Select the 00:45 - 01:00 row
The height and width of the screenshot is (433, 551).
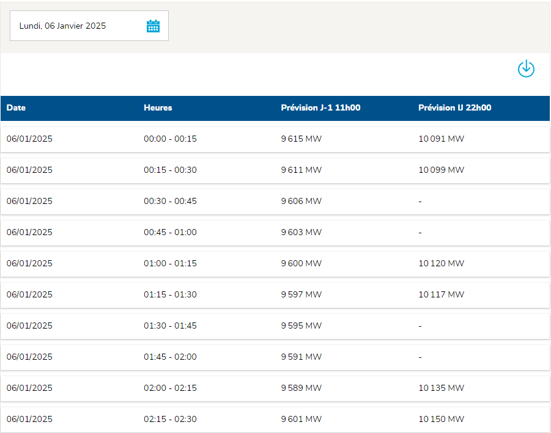tap(275, 232)
